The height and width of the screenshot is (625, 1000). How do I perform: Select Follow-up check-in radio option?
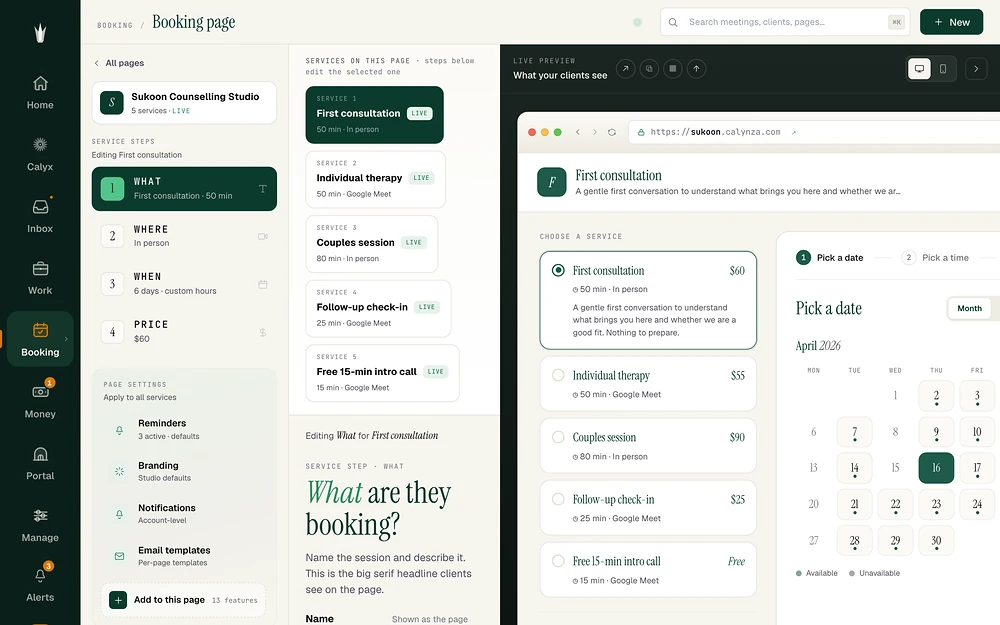(x=558, y=499)
